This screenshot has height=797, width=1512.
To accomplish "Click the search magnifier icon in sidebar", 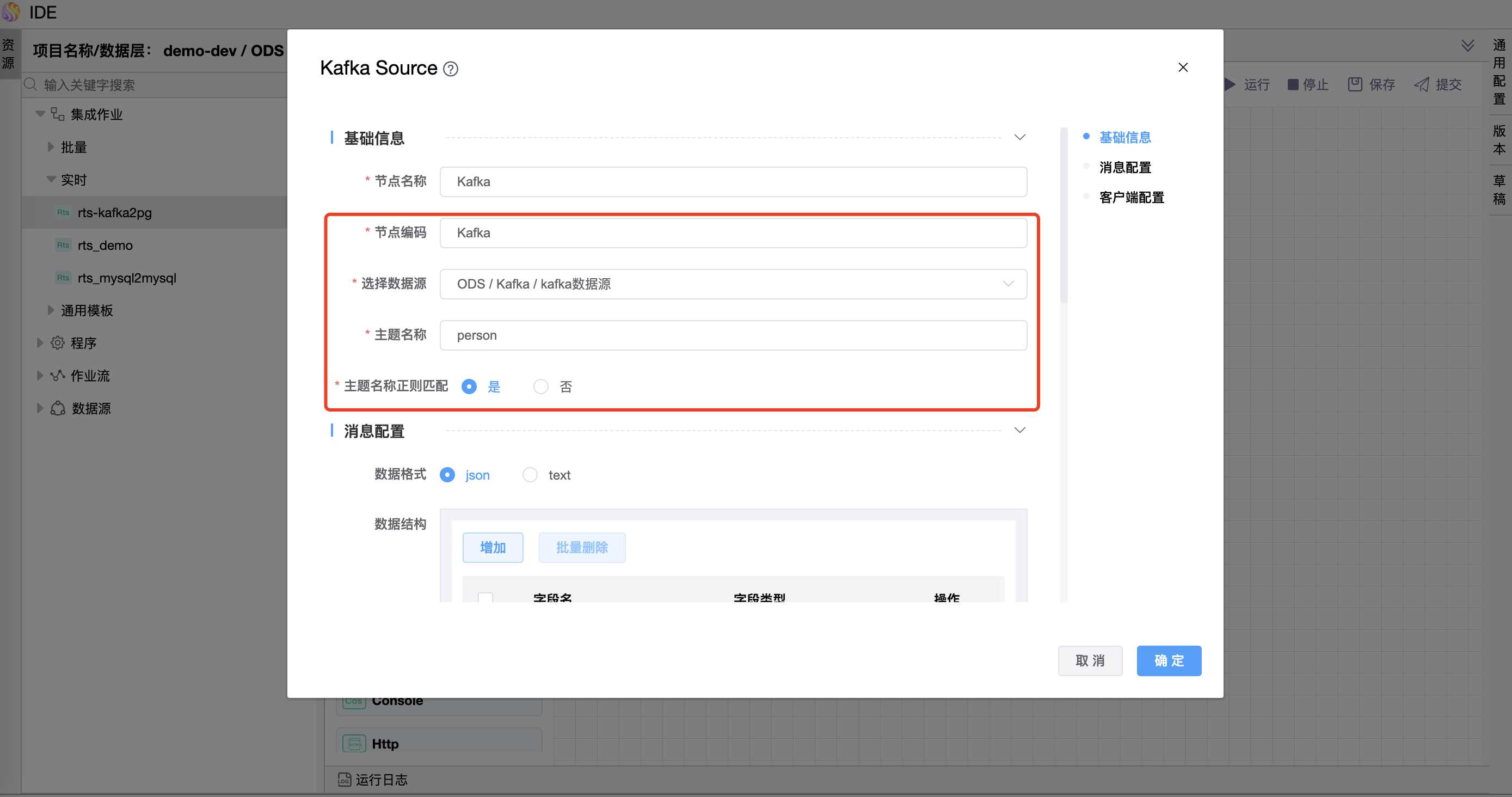I will tap(31, 84).
